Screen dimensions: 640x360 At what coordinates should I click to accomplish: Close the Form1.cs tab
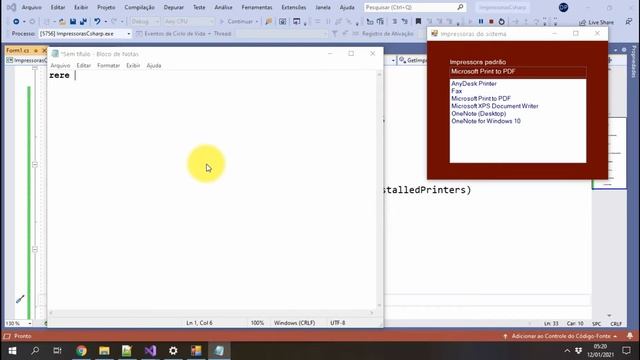point(44,50)
